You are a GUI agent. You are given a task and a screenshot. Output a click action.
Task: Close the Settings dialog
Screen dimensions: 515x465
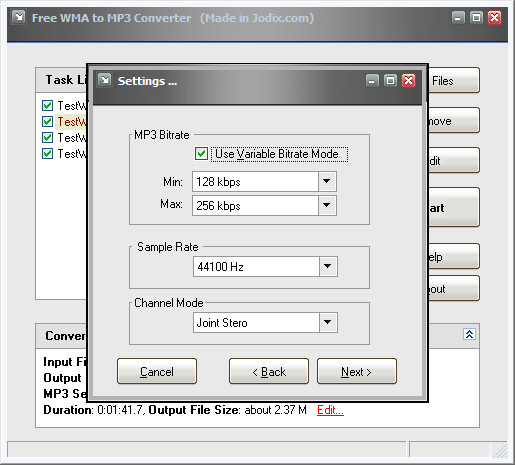click(408, 80)
